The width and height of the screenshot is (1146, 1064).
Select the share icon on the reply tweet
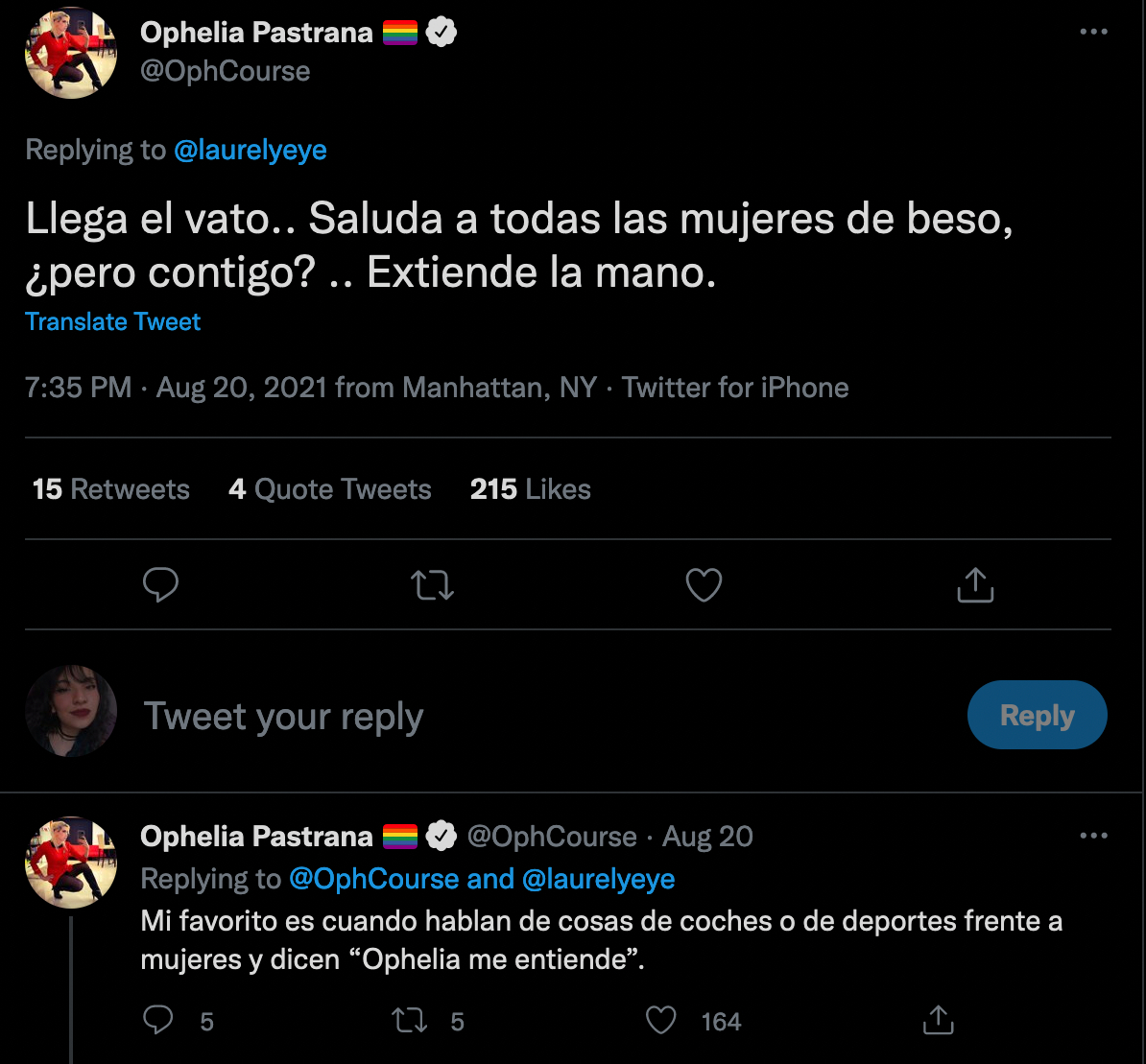(x=938, y=1021)
